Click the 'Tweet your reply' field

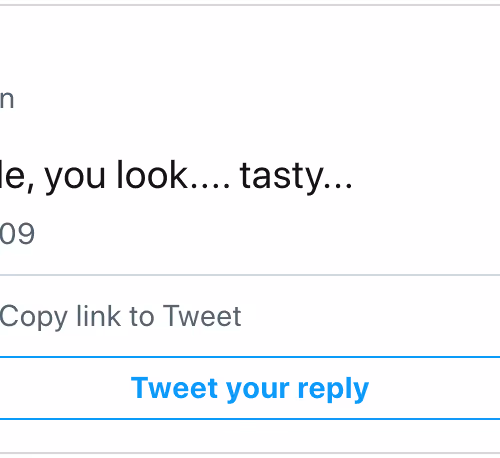pyautogui.click(x=250, y=388)
